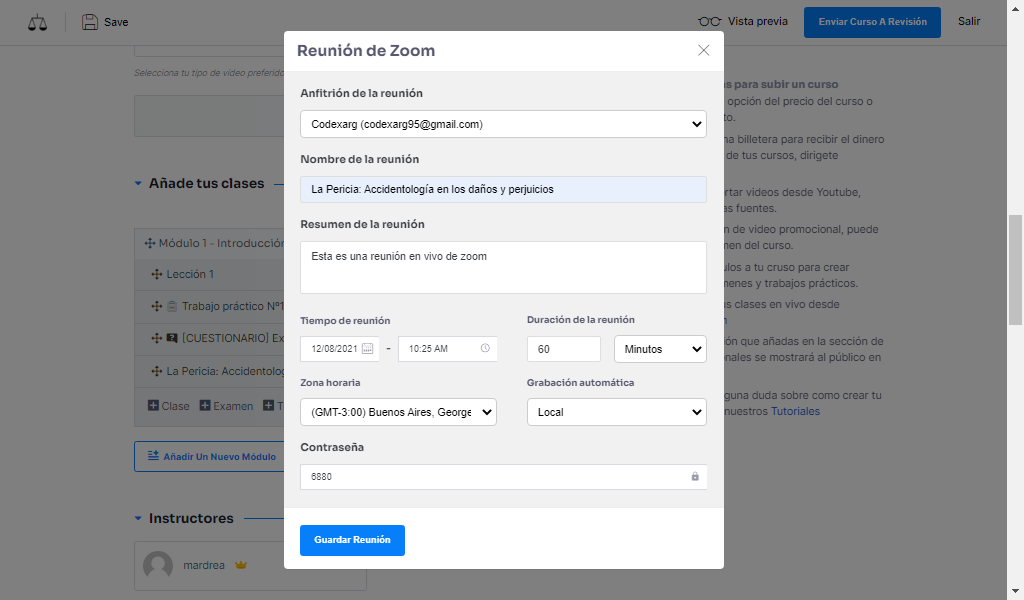Viewport: 1024px width, 600px height.
Task: Click the move handle for Trabajo práctico
Action: point(157,306)
